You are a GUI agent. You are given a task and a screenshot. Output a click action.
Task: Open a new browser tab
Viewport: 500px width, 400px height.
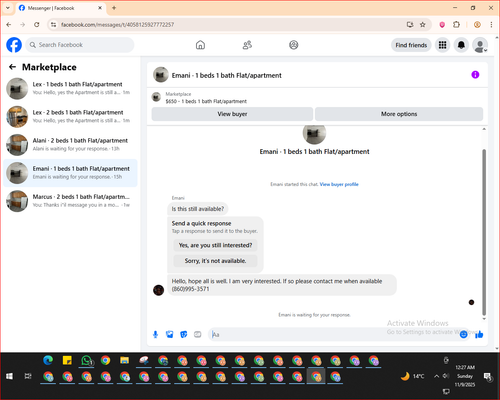tap(114, 8)
